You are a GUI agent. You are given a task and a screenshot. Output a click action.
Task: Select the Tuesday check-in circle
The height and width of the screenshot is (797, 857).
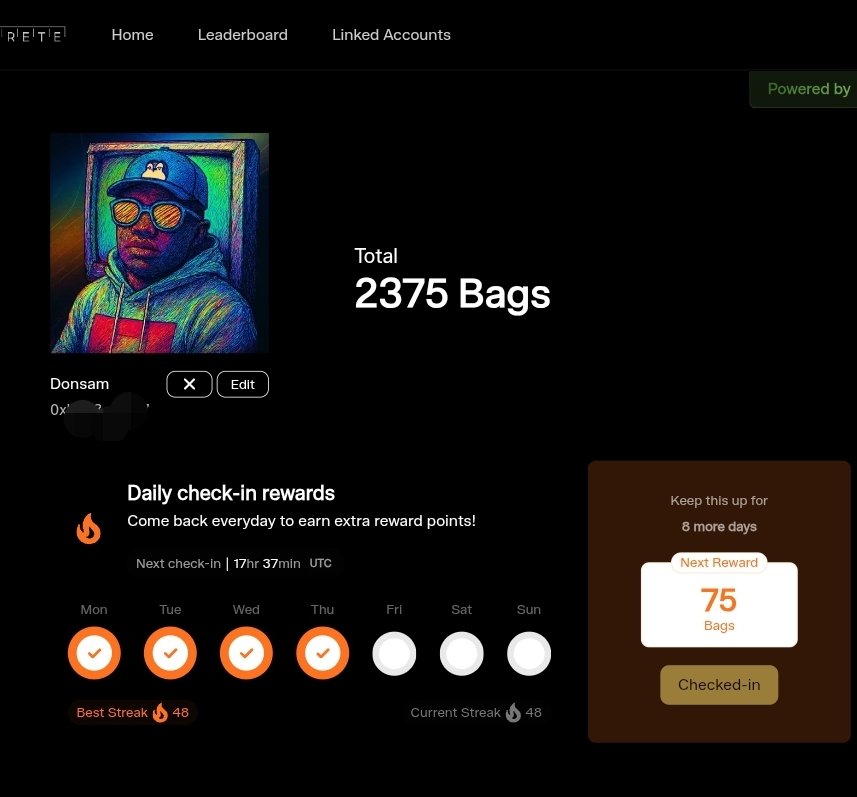(170, 653)
